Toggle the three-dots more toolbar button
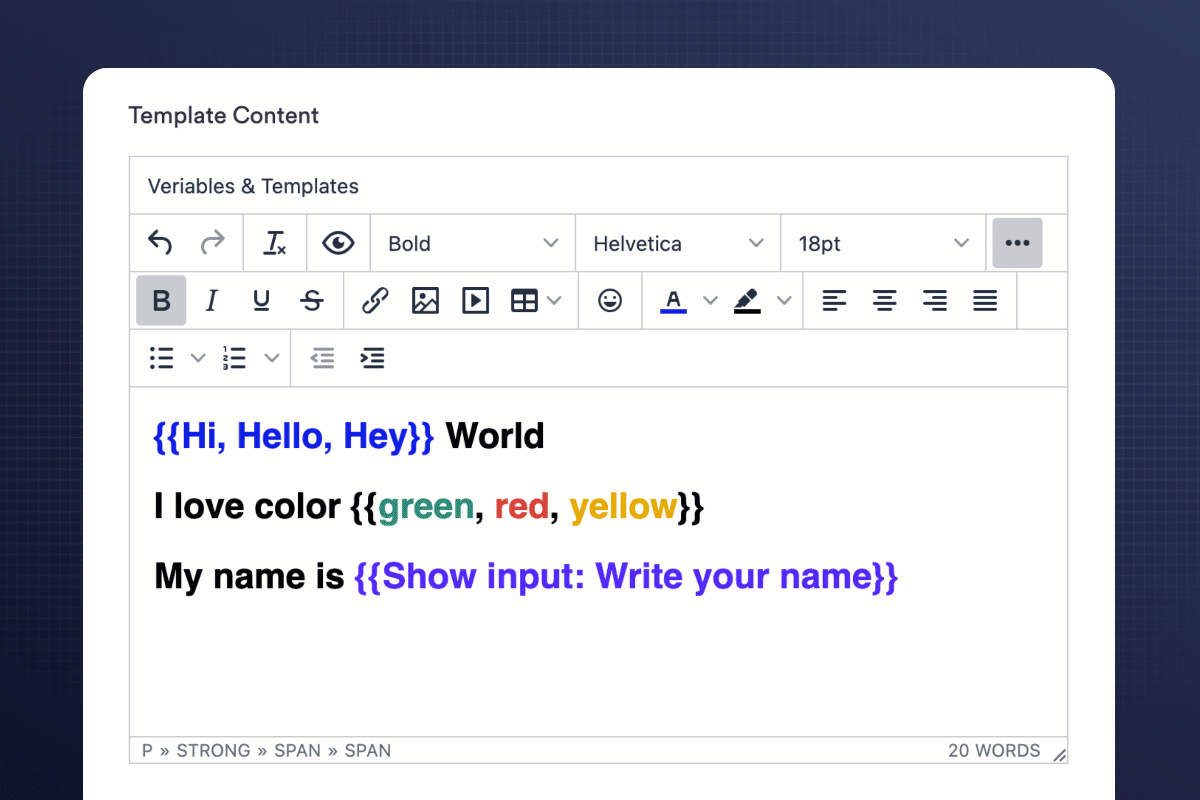Screen dimensions: 1200x800 (x=1017, y=243)
